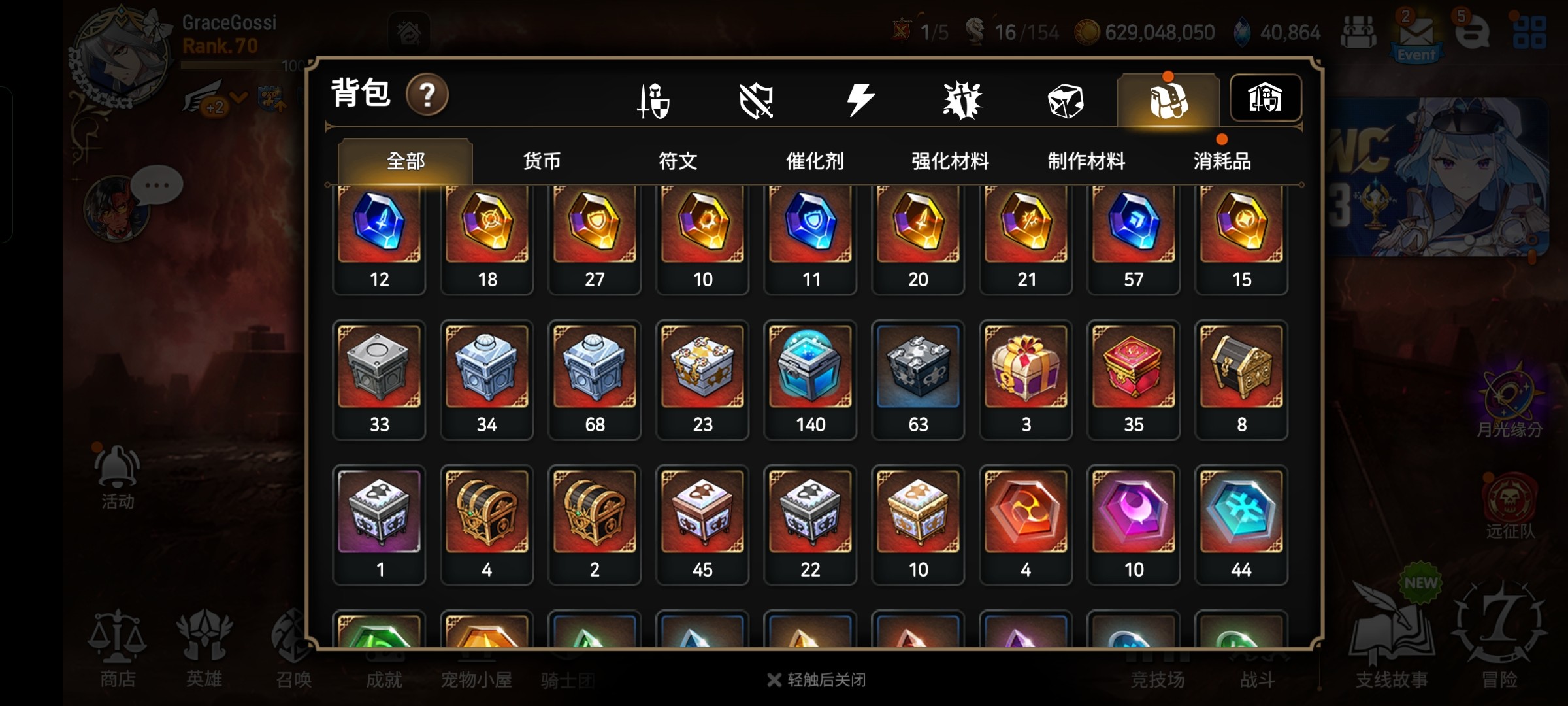
Task: Switch to the 货币 tab
Action: [542, 161]
